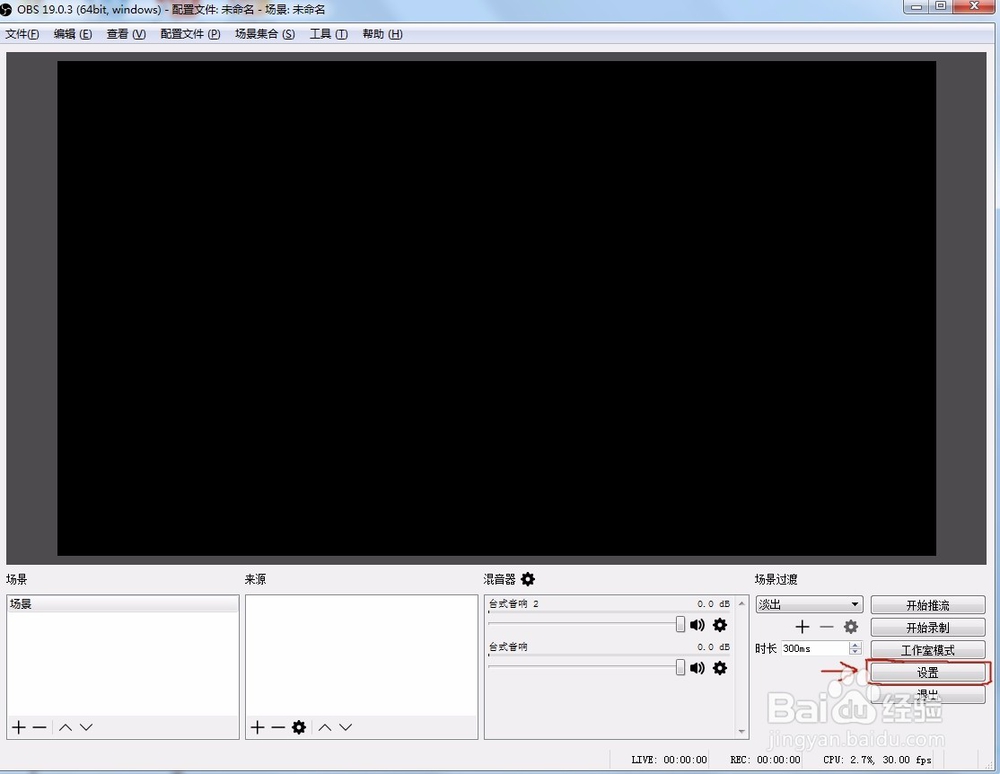This screenshot has width=1000, height=774.
Task: Open transition properties gear icon
Action: point(851,627)
